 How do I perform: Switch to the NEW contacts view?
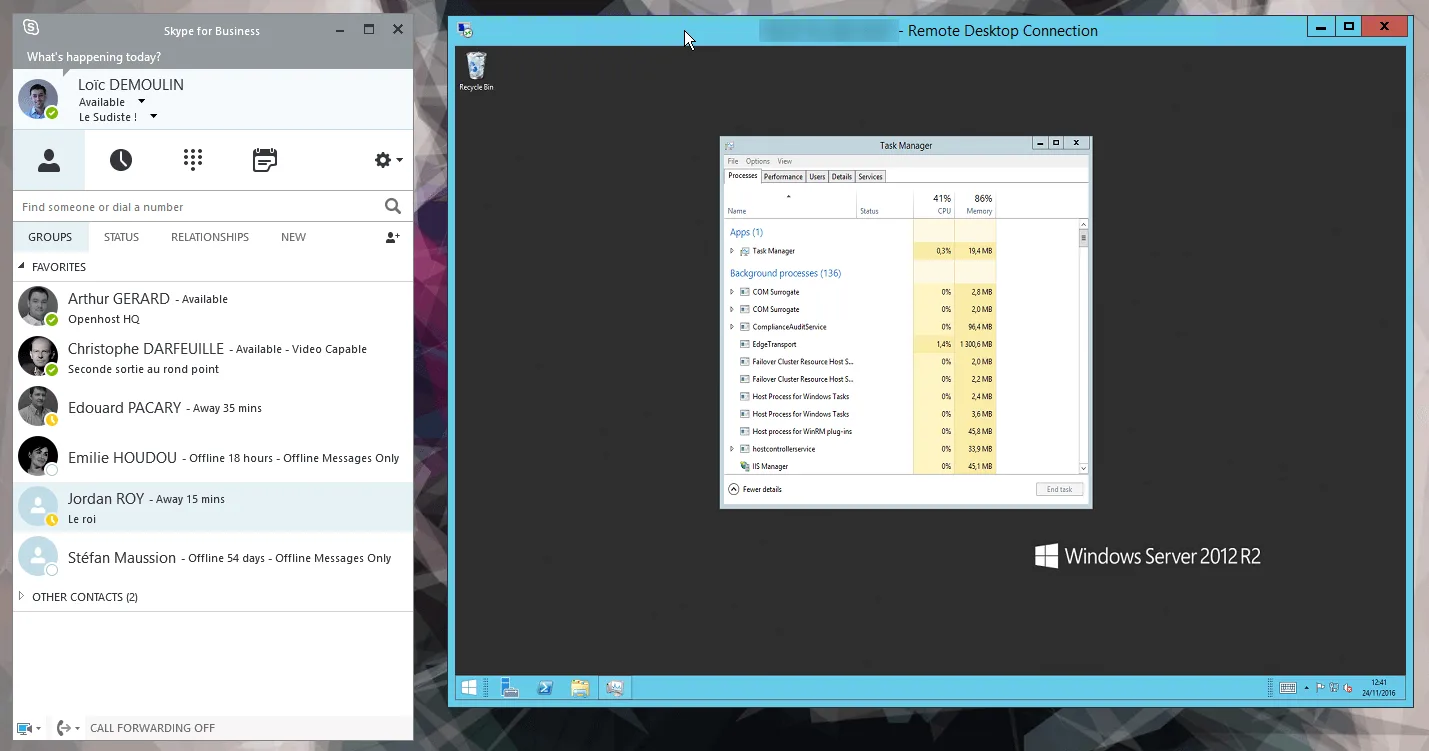[293, 237]
